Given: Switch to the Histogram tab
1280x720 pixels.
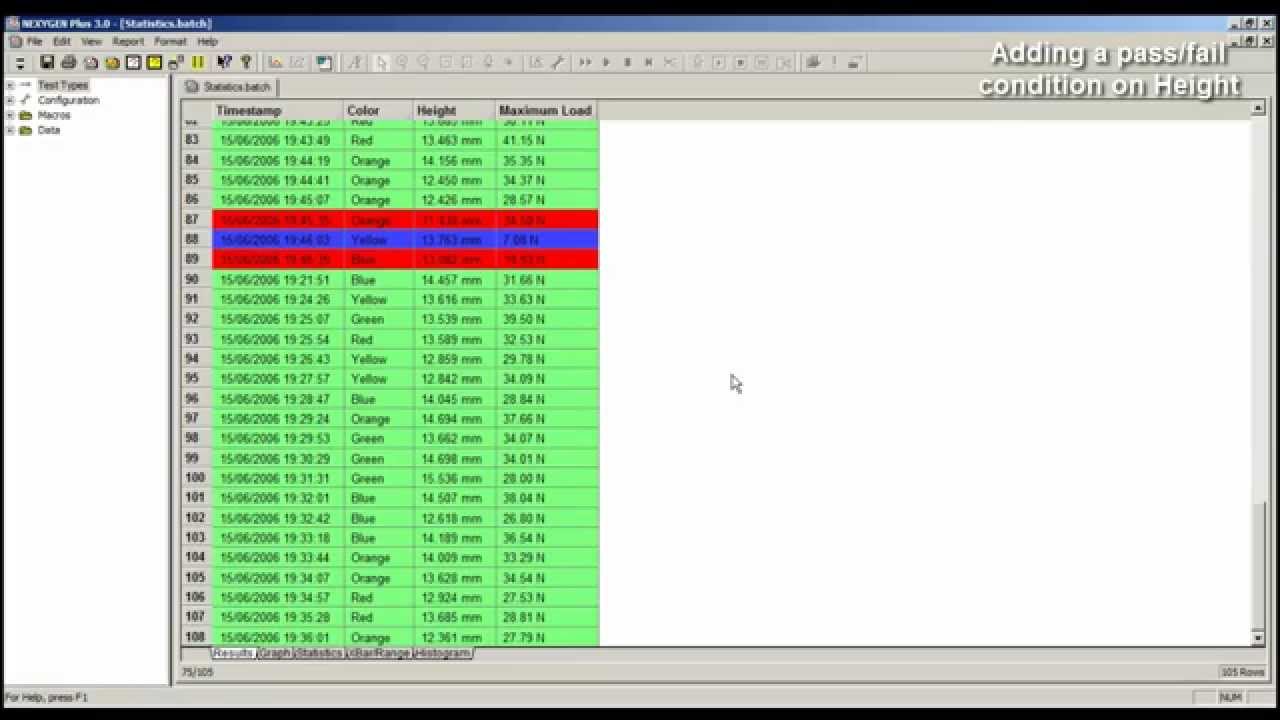Looking at the screenshot, I should (x=443, y=653).
